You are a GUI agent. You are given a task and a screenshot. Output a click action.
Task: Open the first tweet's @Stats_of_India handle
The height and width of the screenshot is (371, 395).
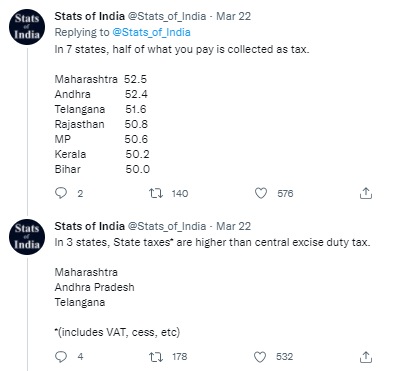coord(167,16)
